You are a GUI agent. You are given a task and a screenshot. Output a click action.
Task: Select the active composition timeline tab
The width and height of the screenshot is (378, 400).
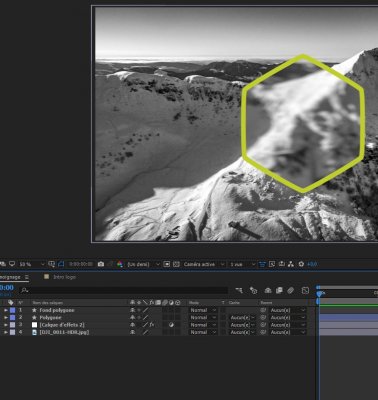(11, 277)
